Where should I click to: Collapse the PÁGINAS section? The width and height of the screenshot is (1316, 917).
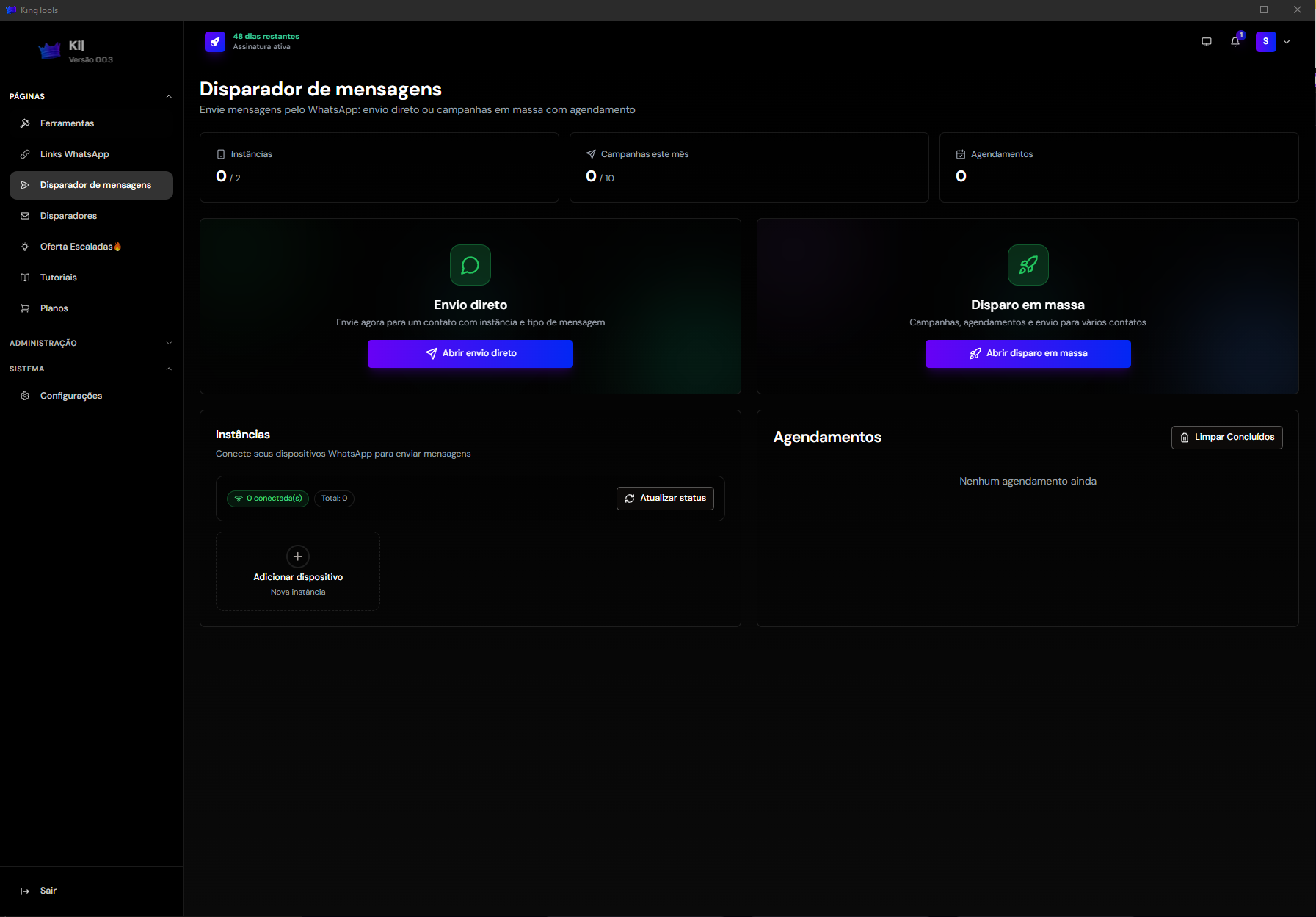(169, 96)
